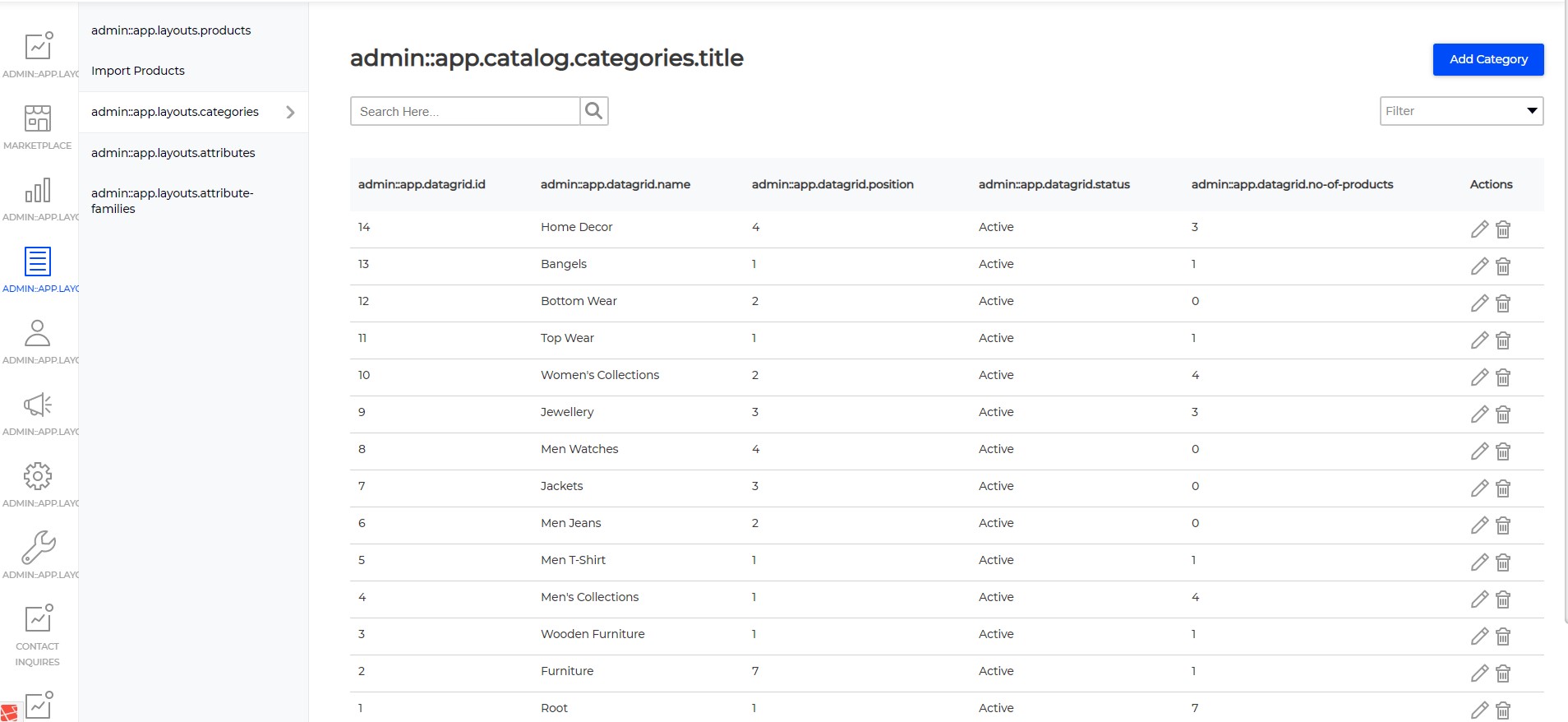Click the search magnifier icon
Screen dimensions: 1568x722
[594, 111]
